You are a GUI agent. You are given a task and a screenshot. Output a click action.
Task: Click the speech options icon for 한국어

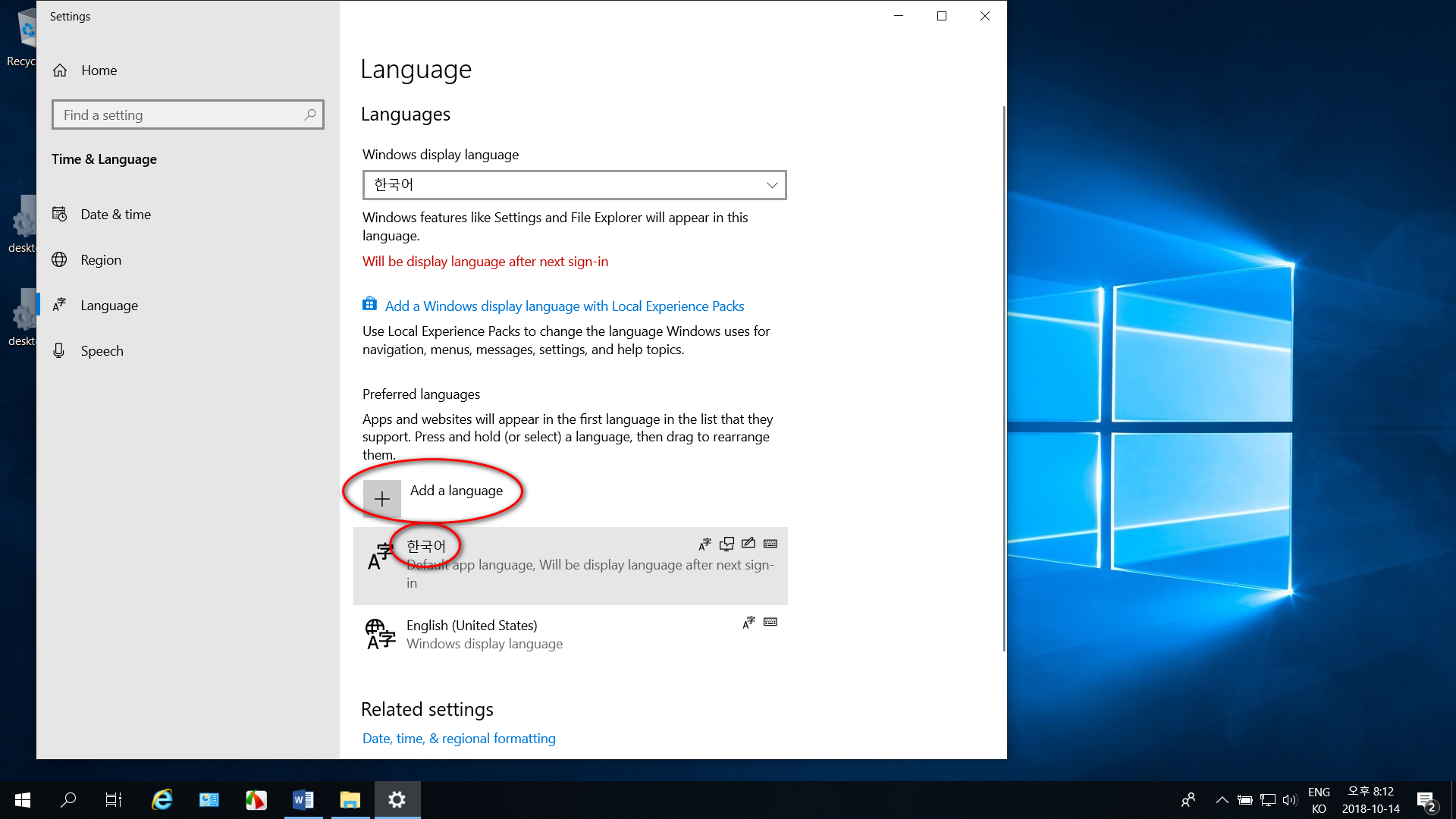[x=726, y=543]
